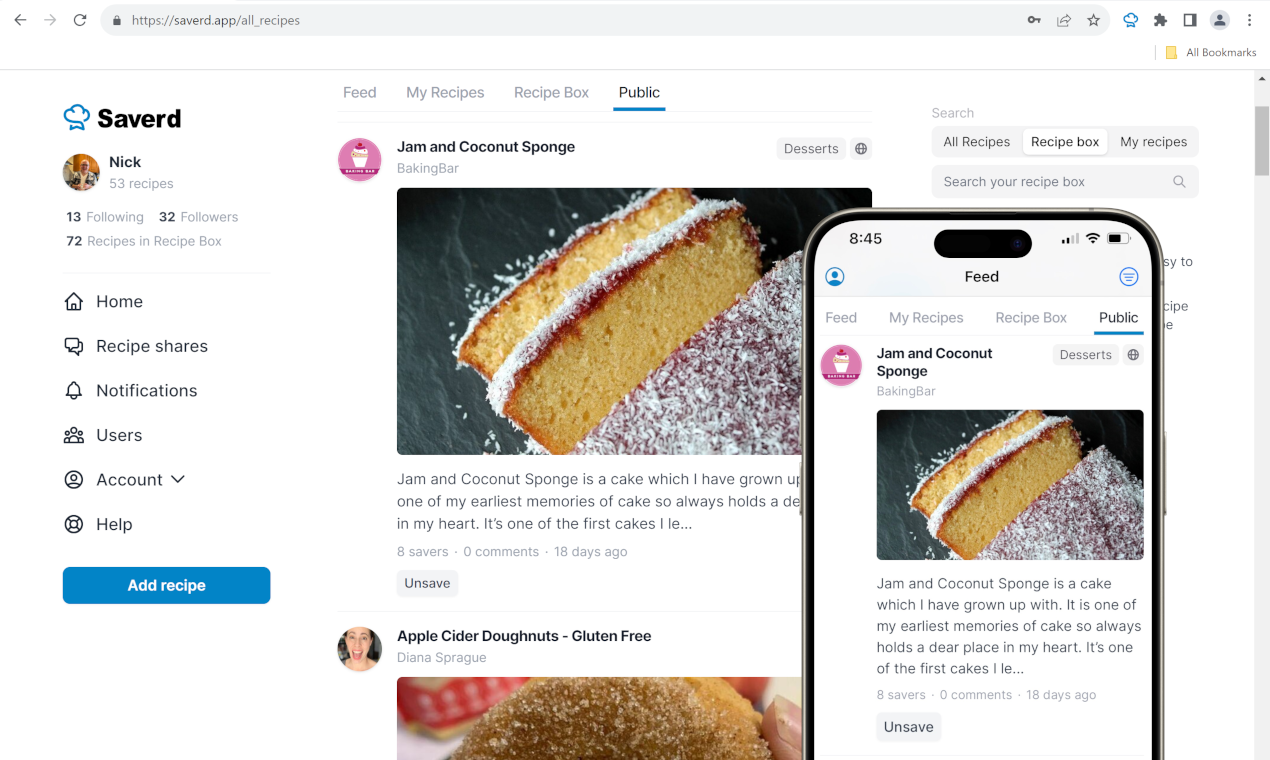
Task: Tap Unsave on the phone recipe card
Action: coord(908,727)
